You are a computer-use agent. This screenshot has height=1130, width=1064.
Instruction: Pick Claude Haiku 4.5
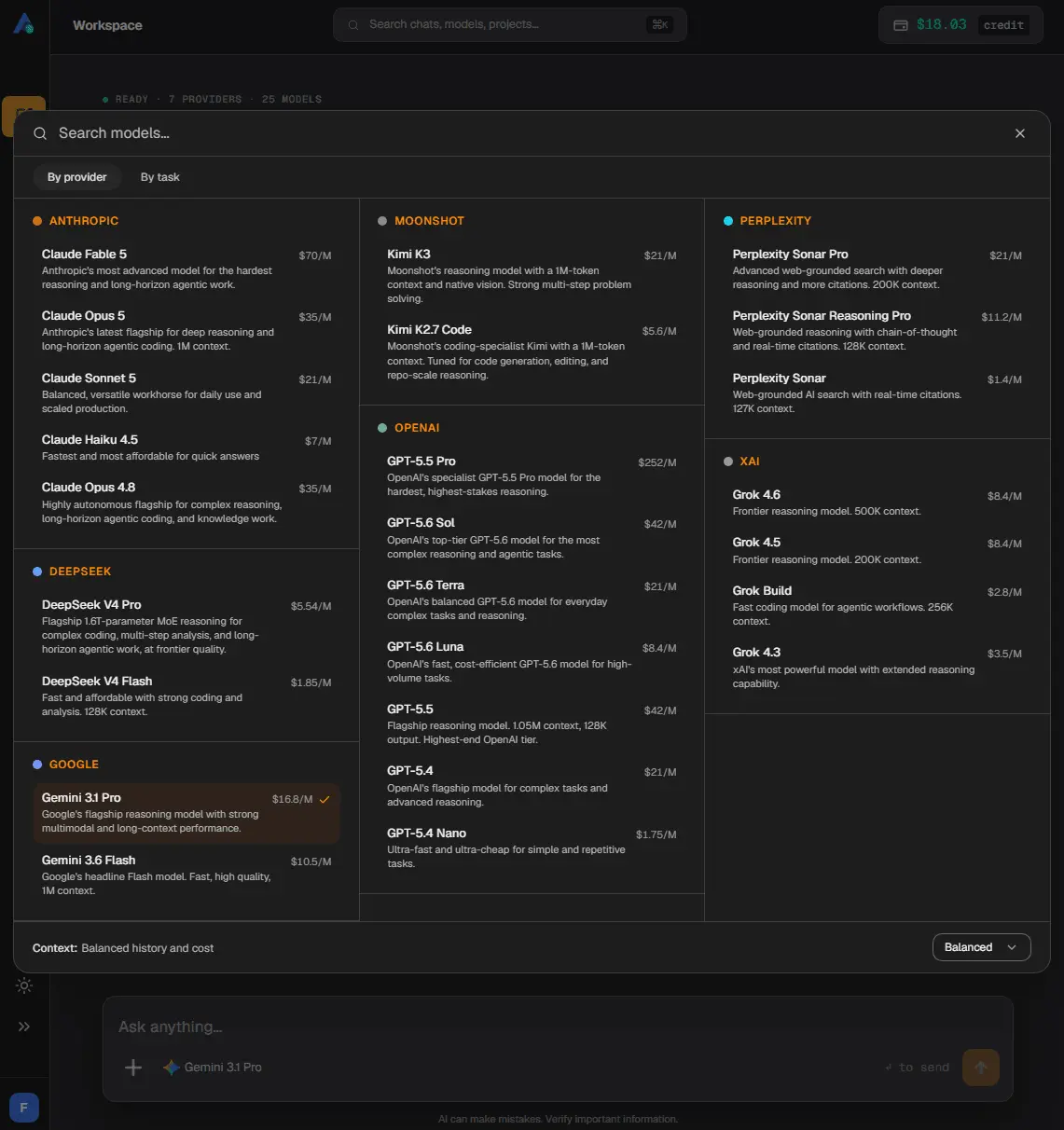click(187, 448)
